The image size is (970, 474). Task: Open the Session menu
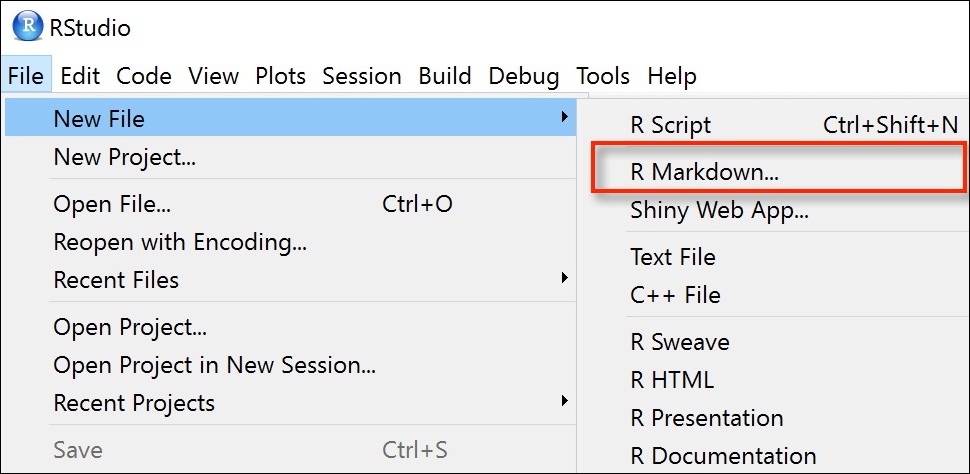coord(361,76)
